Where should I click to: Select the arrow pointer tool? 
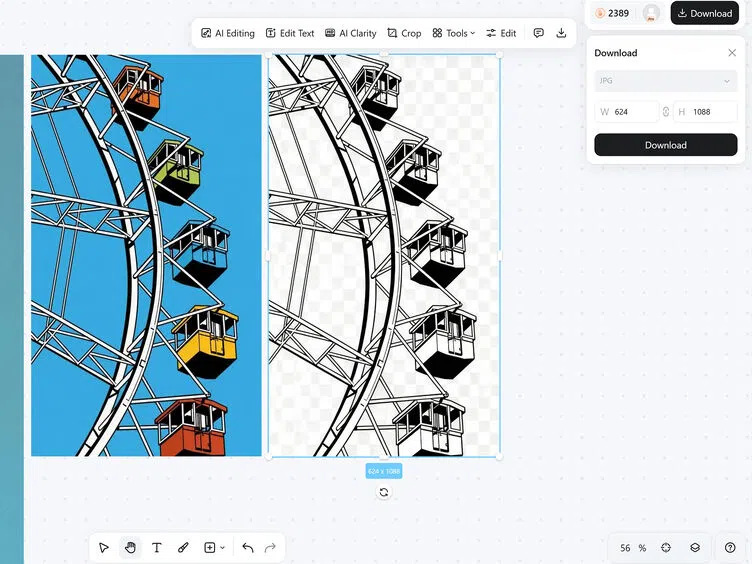tap(104, 547)
